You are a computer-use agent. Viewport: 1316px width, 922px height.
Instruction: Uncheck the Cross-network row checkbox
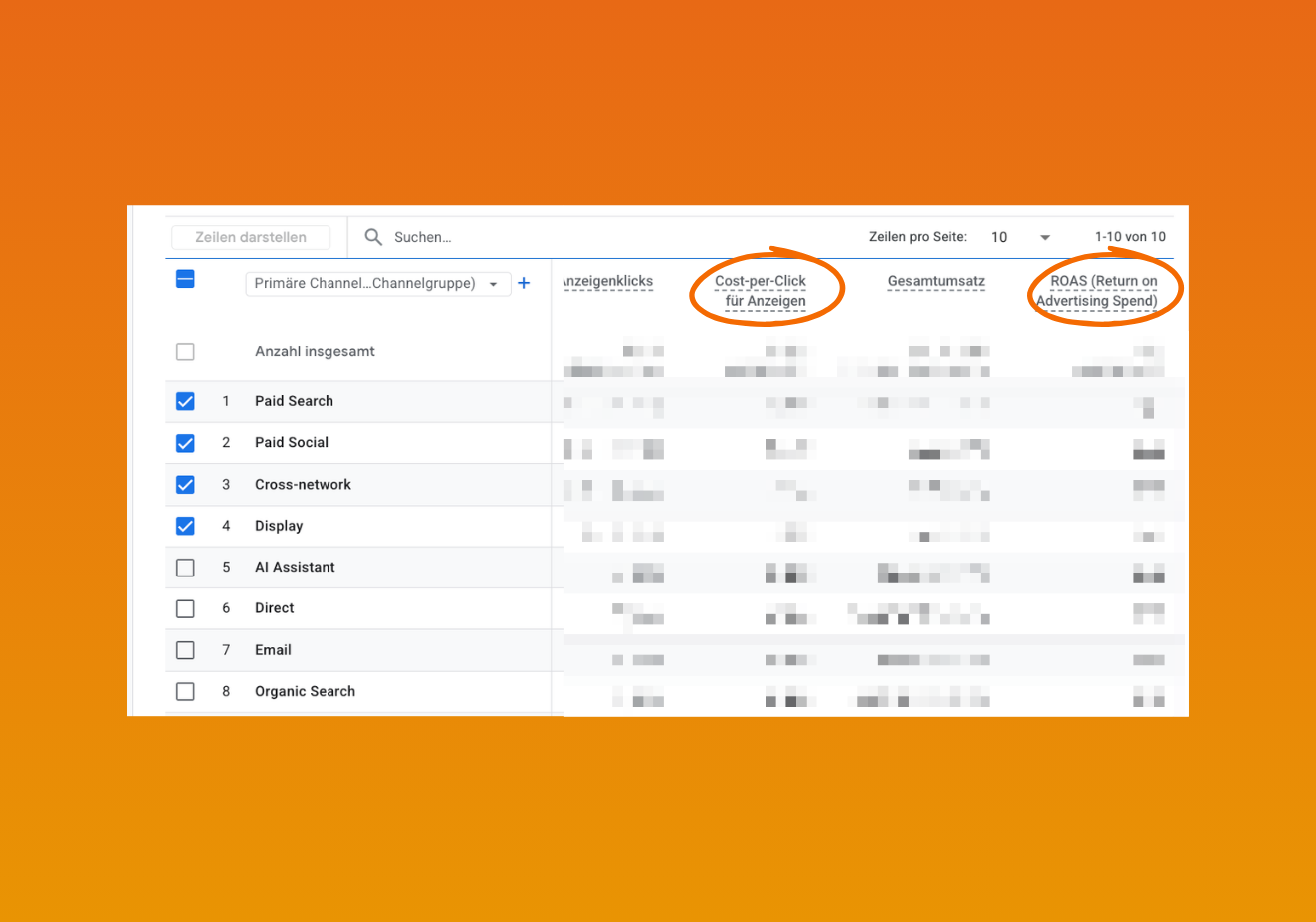(185, 485)
